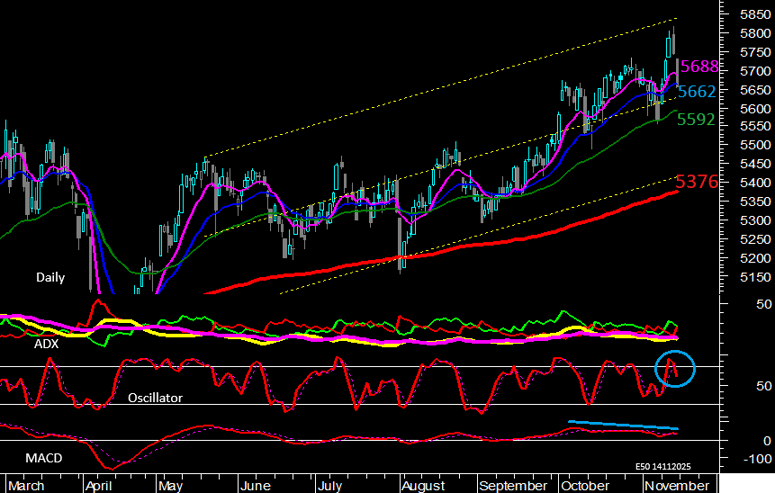Click the green 5592 moving average label
Image resolution: width=775 pixels, height=493 pixels.
[696, 119]
